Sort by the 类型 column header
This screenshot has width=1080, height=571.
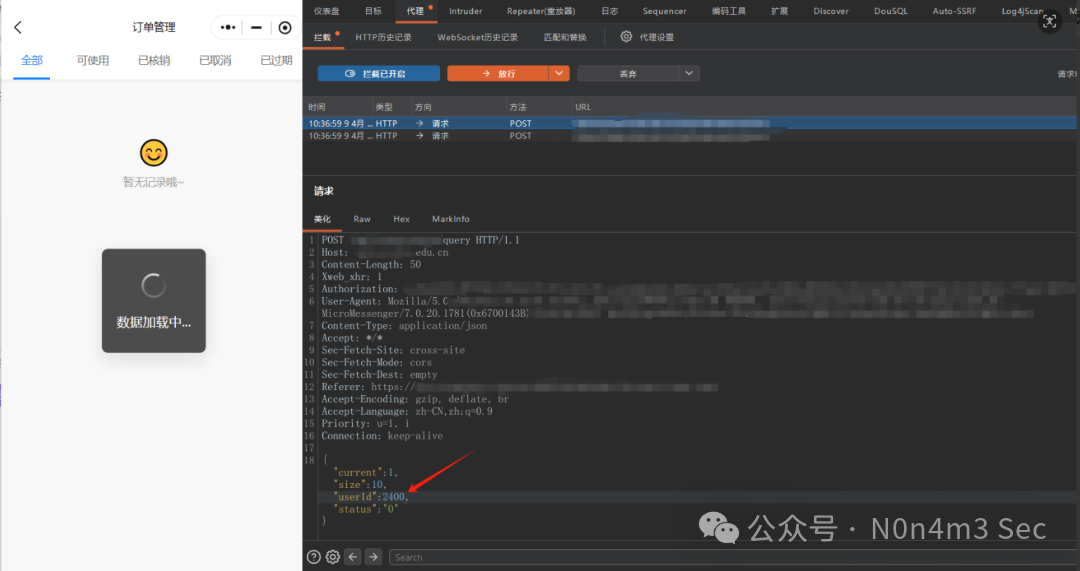pos(384,107)
